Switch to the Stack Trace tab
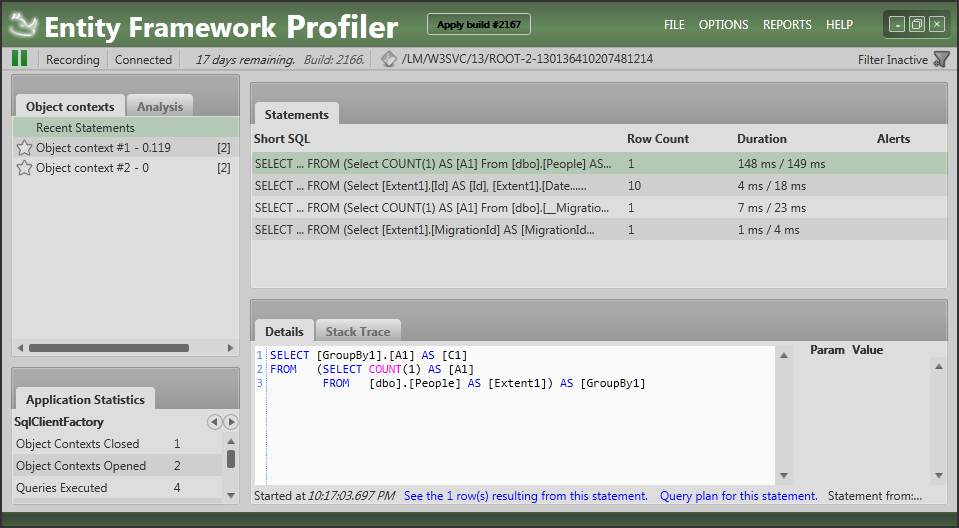This screenshot has width=959, height=528. point(359,331)
